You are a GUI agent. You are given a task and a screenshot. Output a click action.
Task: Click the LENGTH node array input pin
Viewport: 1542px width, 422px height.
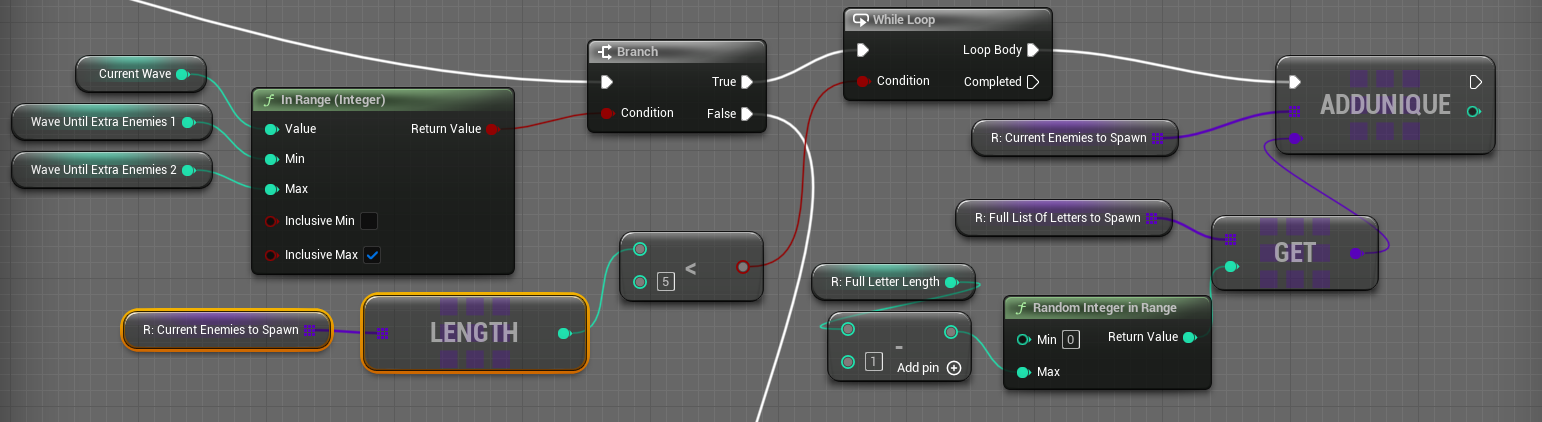[x=382, y=333]
